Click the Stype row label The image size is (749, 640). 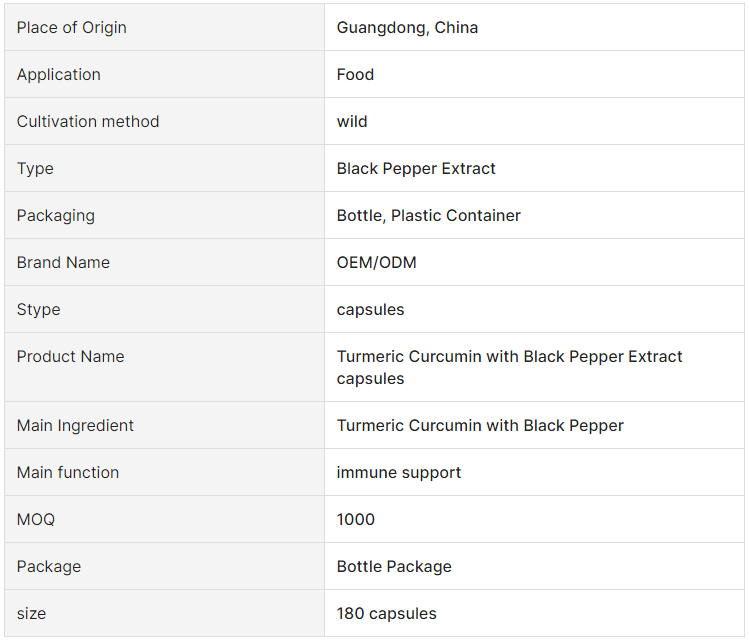tap(39, 309)
